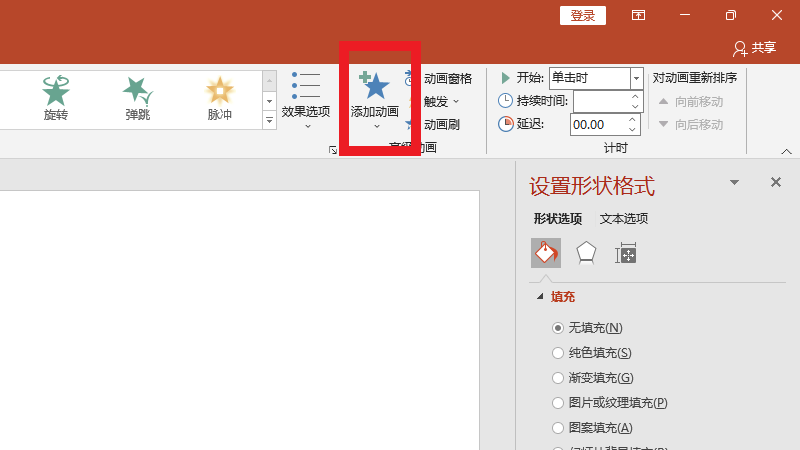Switch to the 效果 pentagon icon tab
The width and height of the screenshot is (800, 450).
tap(586, 253)
